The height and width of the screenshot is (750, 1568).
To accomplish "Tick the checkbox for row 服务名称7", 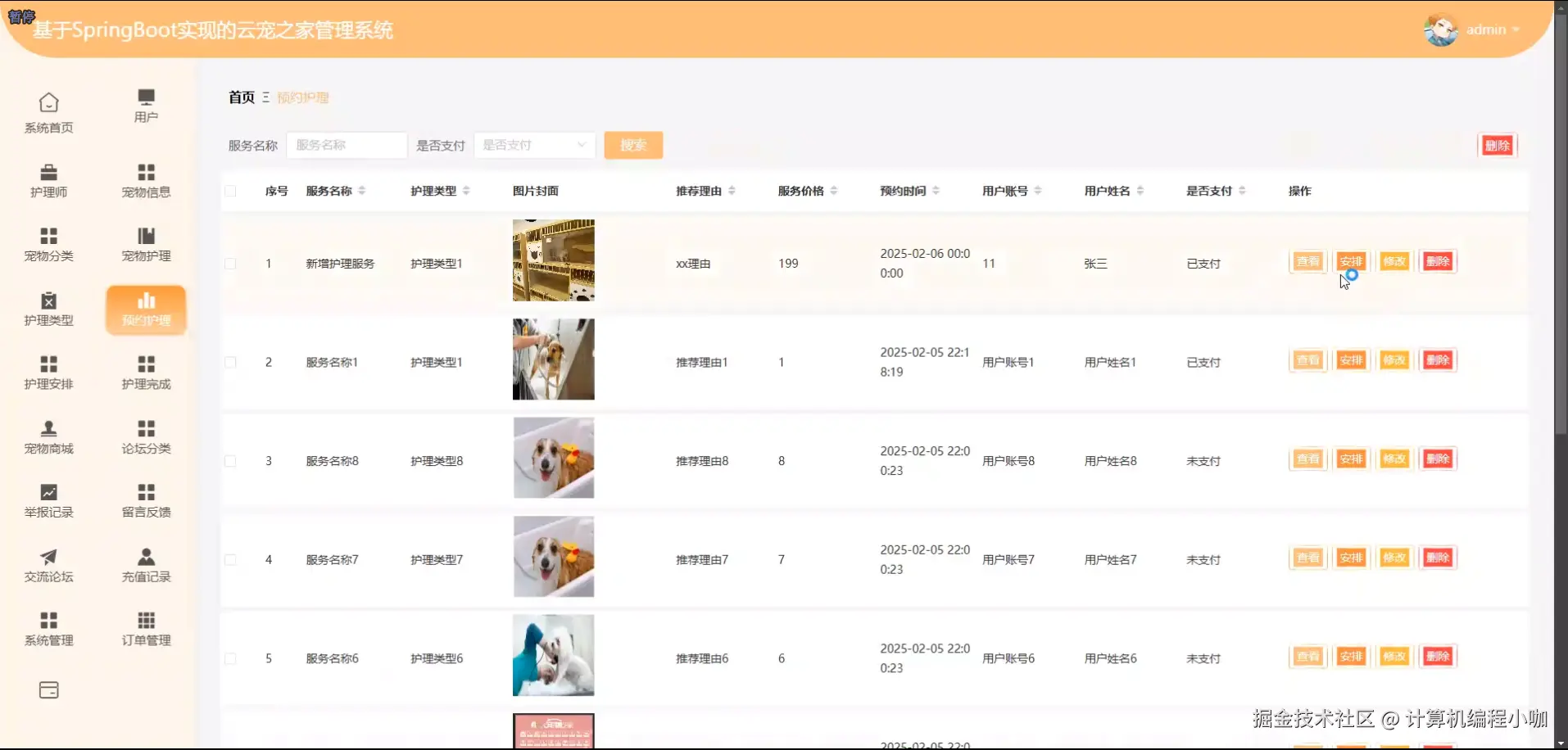I will tap(230, 560).
